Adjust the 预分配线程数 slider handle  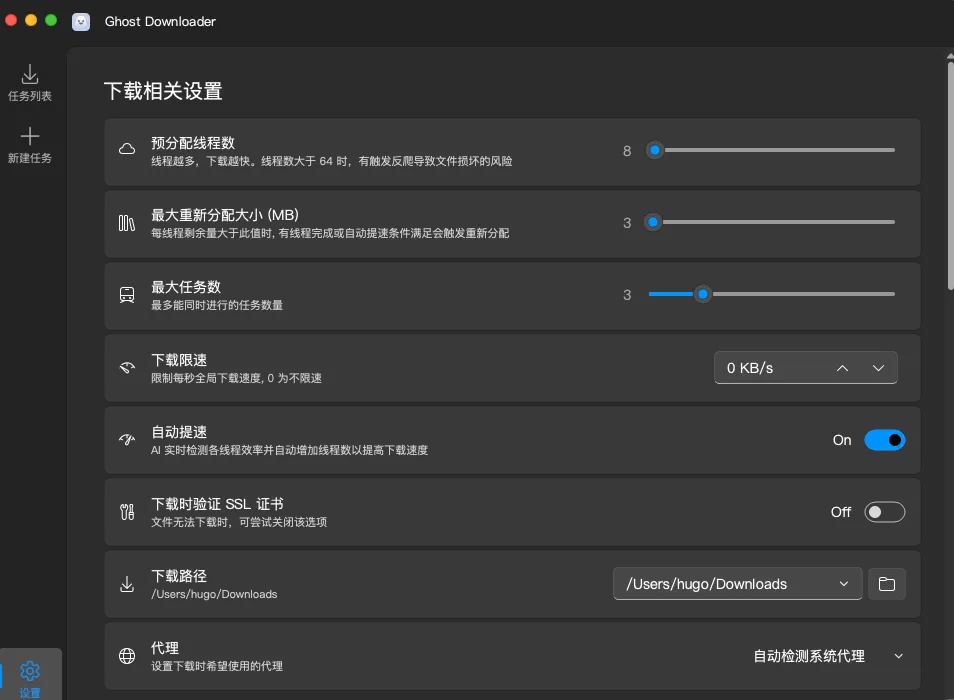pyautogui.click(x=655, y=150)
